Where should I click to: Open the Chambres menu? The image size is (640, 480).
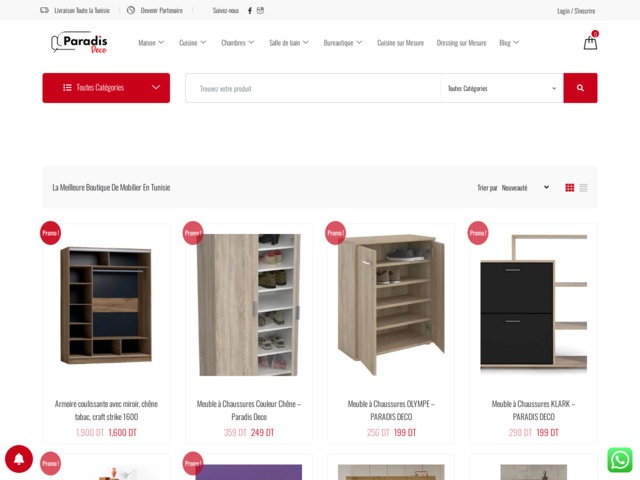coord(238,42)
